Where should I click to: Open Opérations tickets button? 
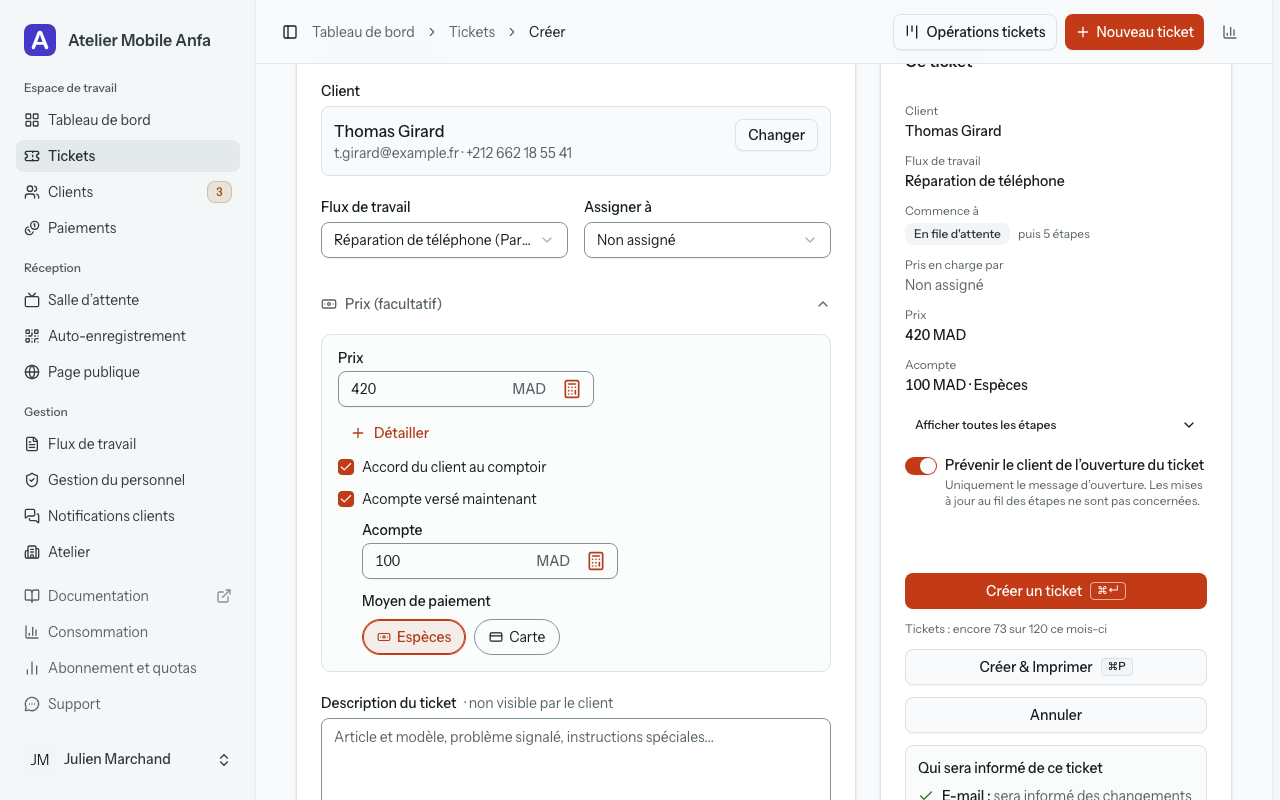pos(975,32)
